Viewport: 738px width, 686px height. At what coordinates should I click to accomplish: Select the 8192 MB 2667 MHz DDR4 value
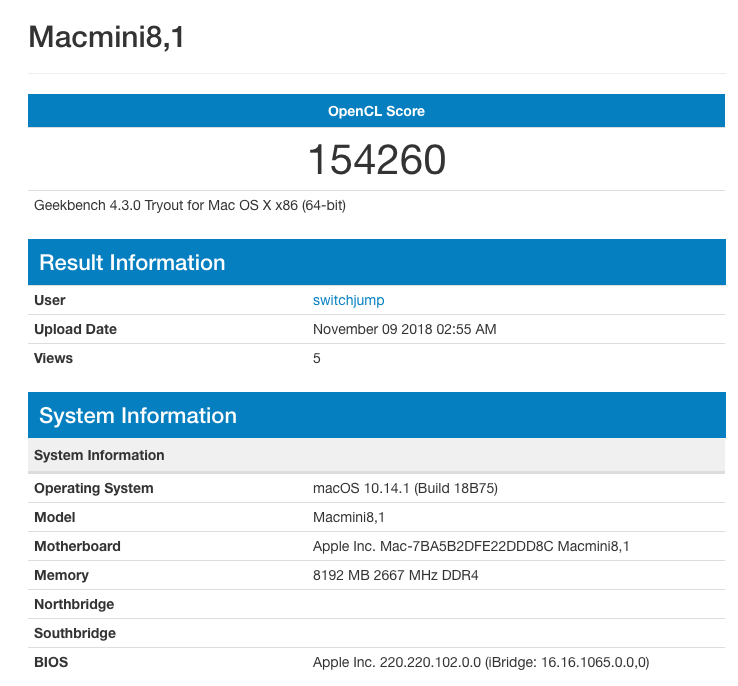click(395, 575)
